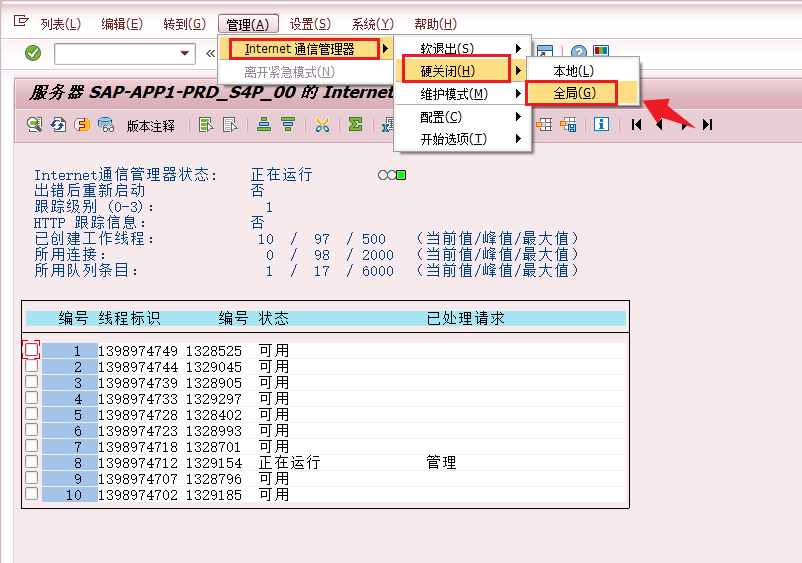Click the Save Layout grid icon
Screen dimensions: 802x563
point(568,124)
